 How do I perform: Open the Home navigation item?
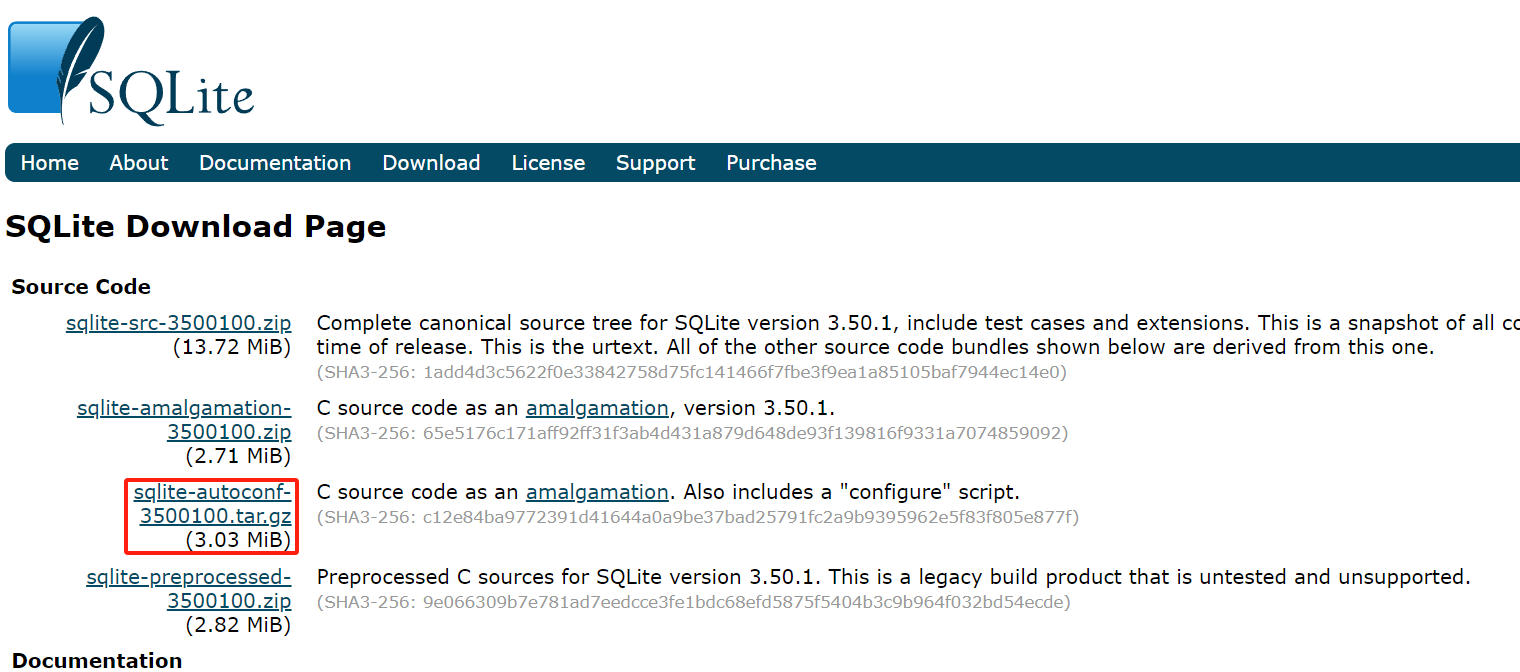point(49,162)
